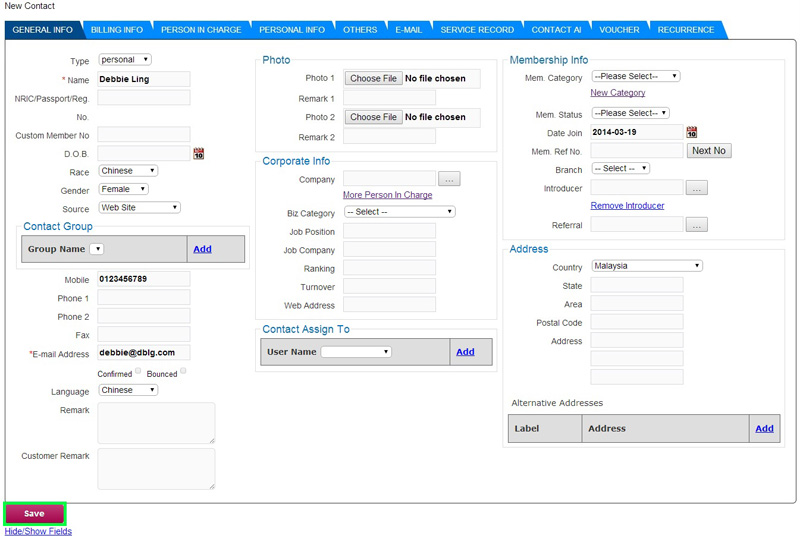The height and width of the screenshot is (548, 800).
Task: Open the Date Join calendar picker icon
Action: point(691,132)
